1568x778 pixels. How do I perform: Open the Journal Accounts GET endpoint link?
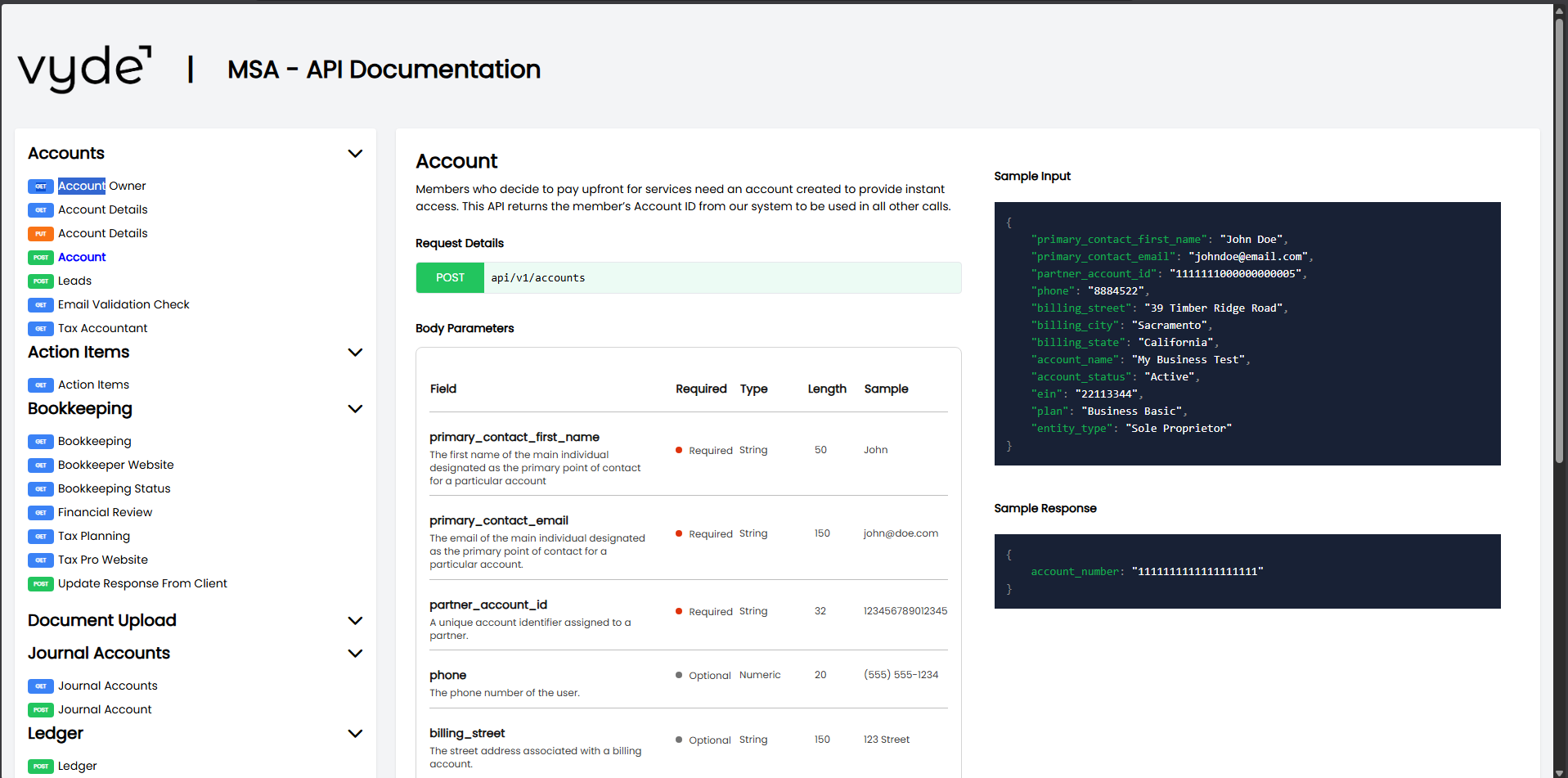[x=108, y=686]
